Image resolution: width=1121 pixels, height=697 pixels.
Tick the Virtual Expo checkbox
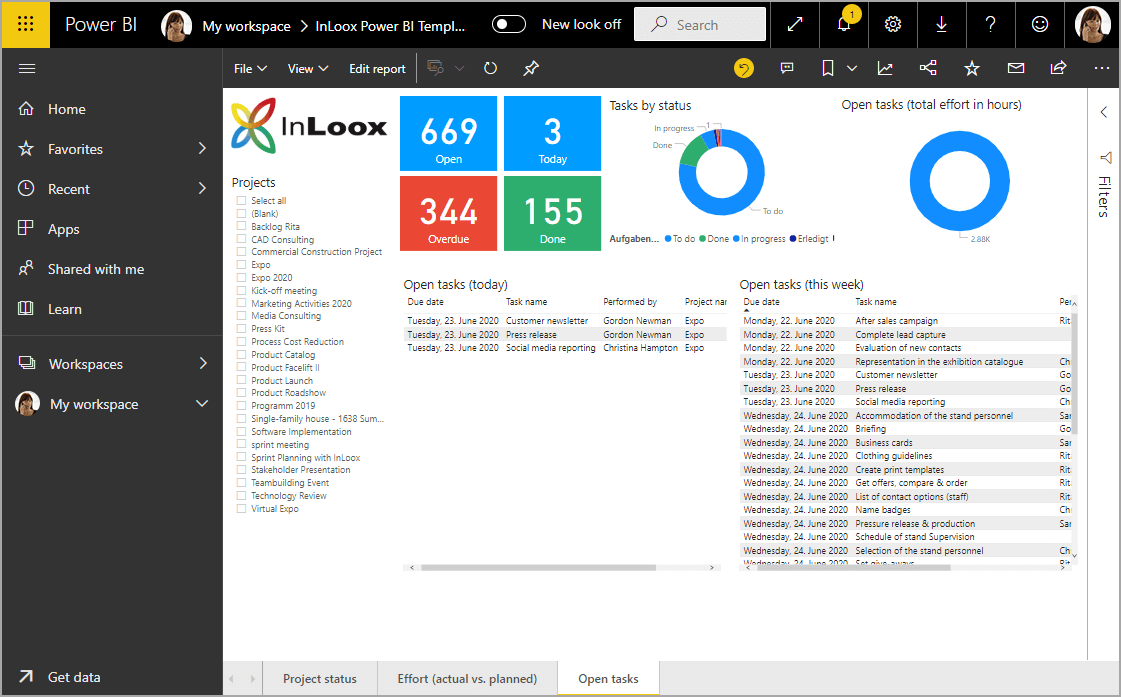242,509
